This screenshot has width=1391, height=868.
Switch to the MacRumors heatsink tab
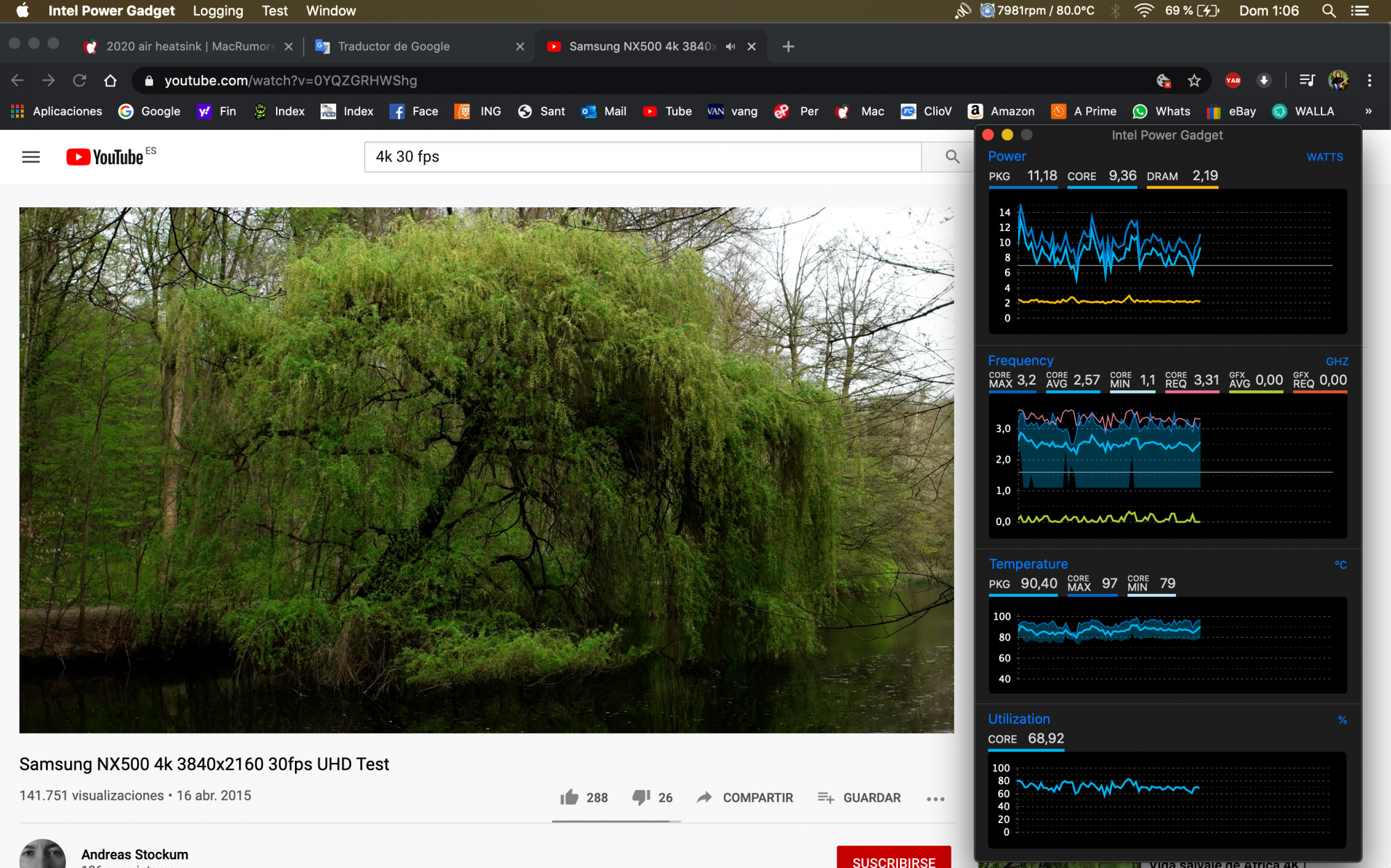(x=188, y=46)
